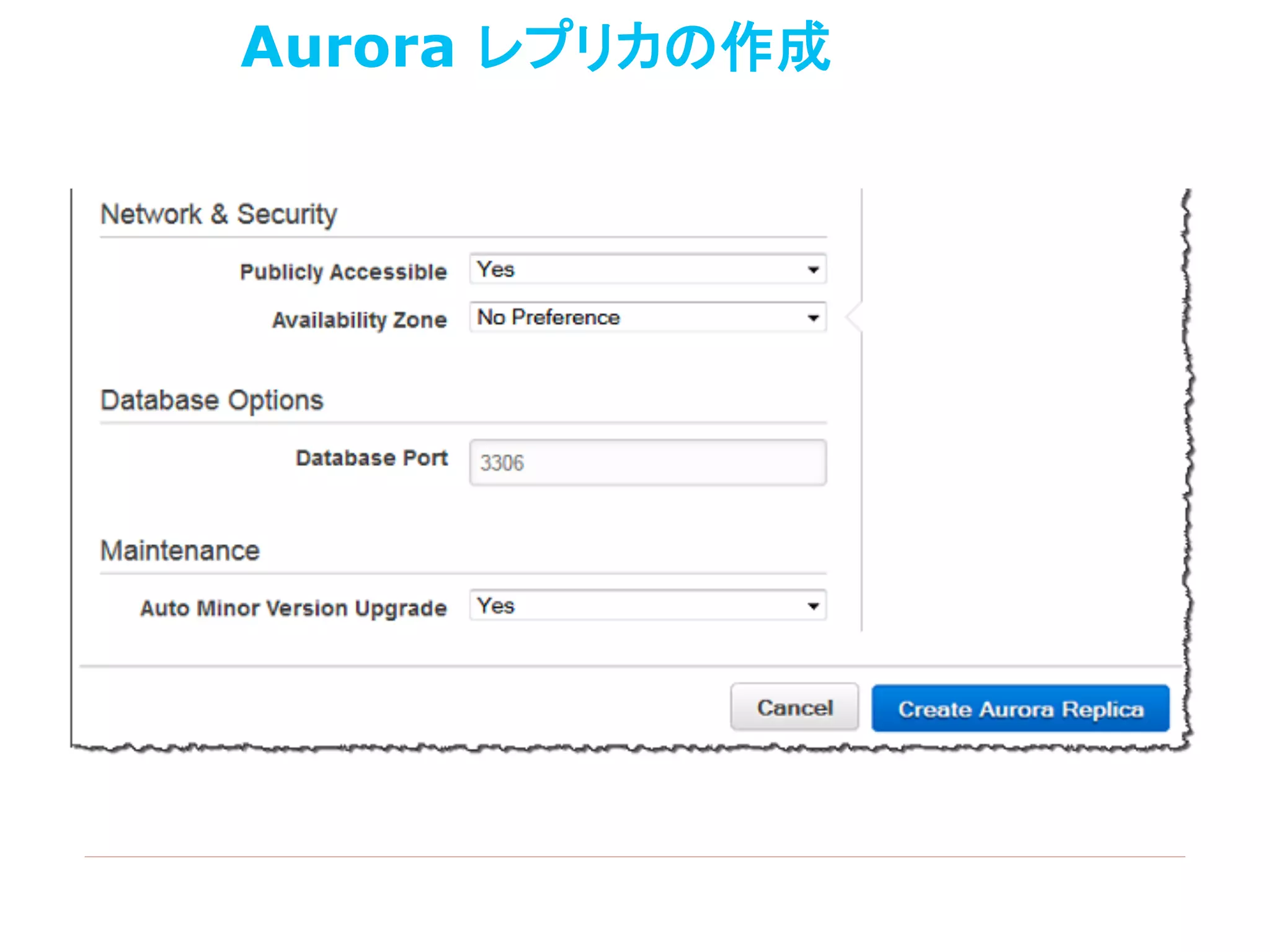Screen dimensions: 1270x952
Task: Click the Create Aurora Replica button
Action: [1020, 708]
